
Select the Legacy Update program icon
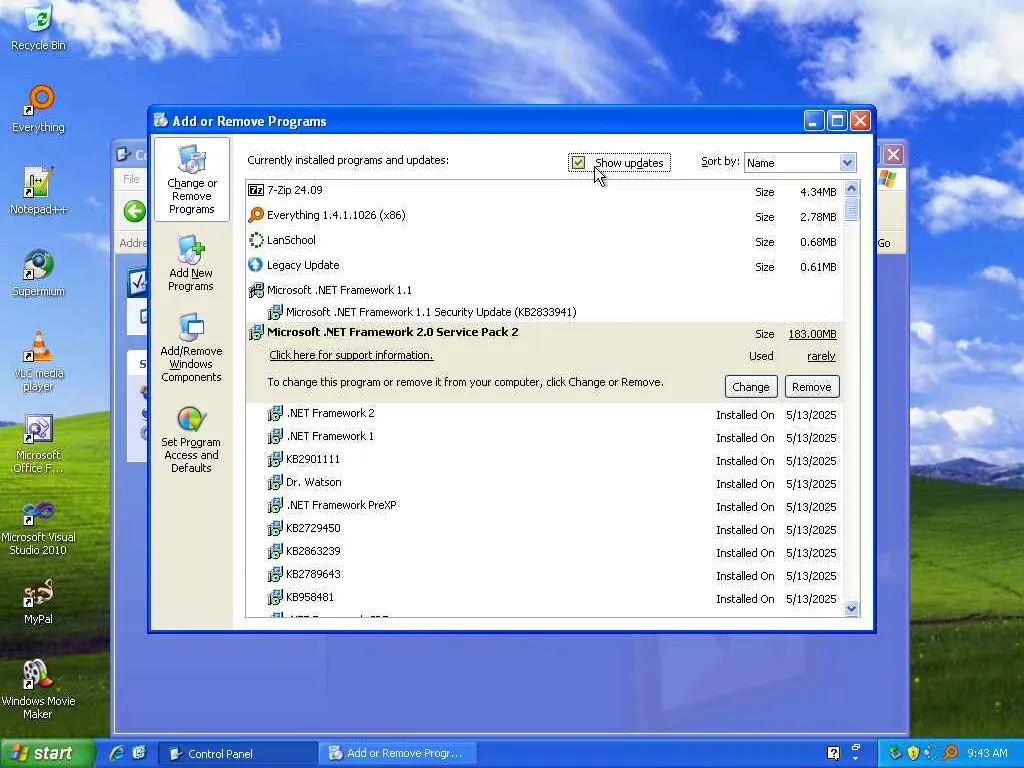(256, 265)
